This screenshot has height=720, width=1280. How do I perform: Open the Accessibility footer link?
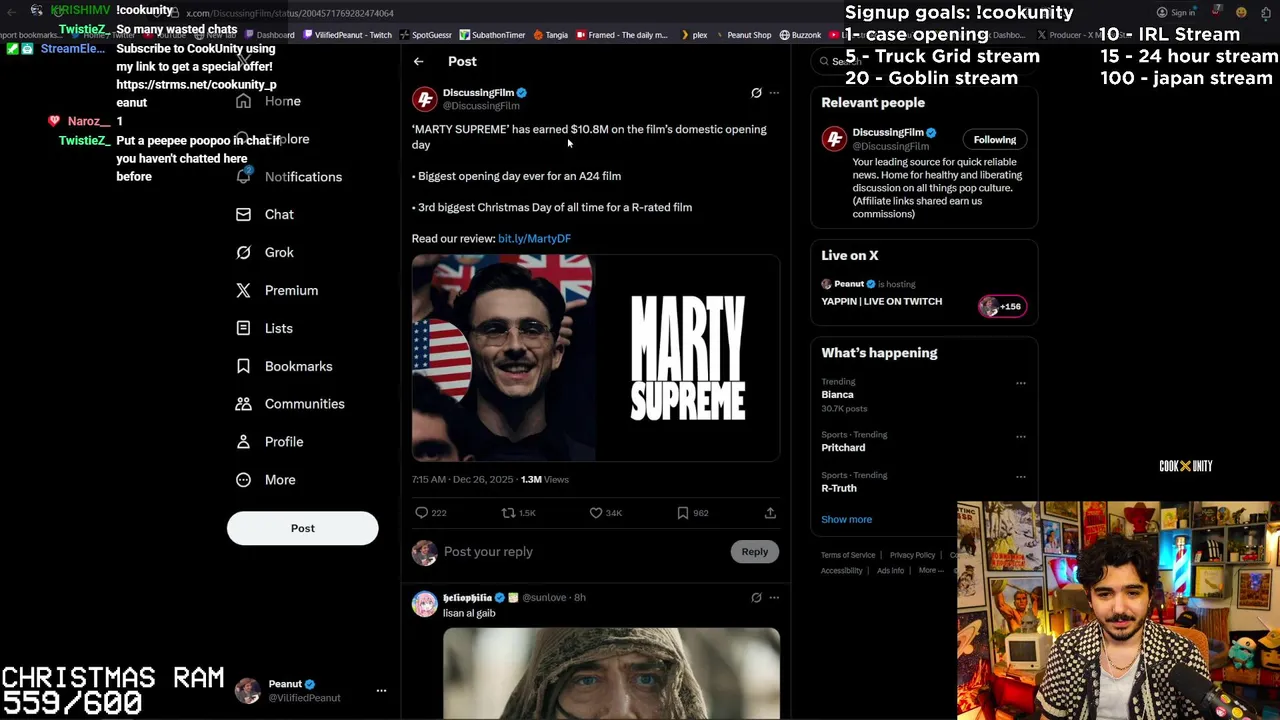[841, 571]
